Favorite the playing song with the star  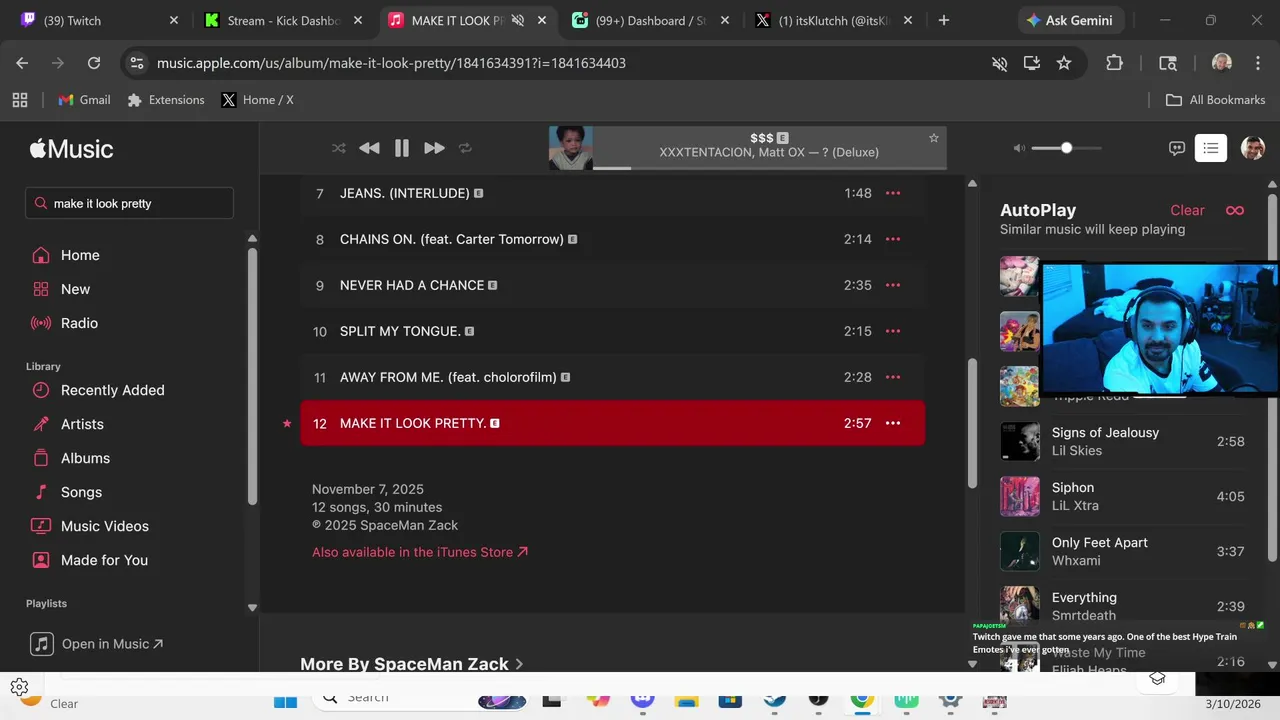click(934, 138)
